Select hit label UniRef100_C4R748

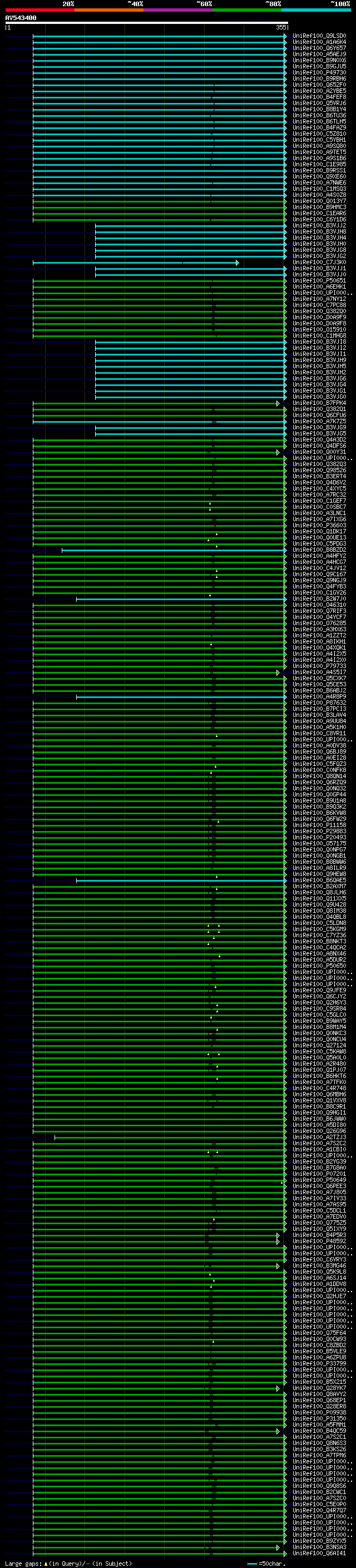(x=319, y=1088)
